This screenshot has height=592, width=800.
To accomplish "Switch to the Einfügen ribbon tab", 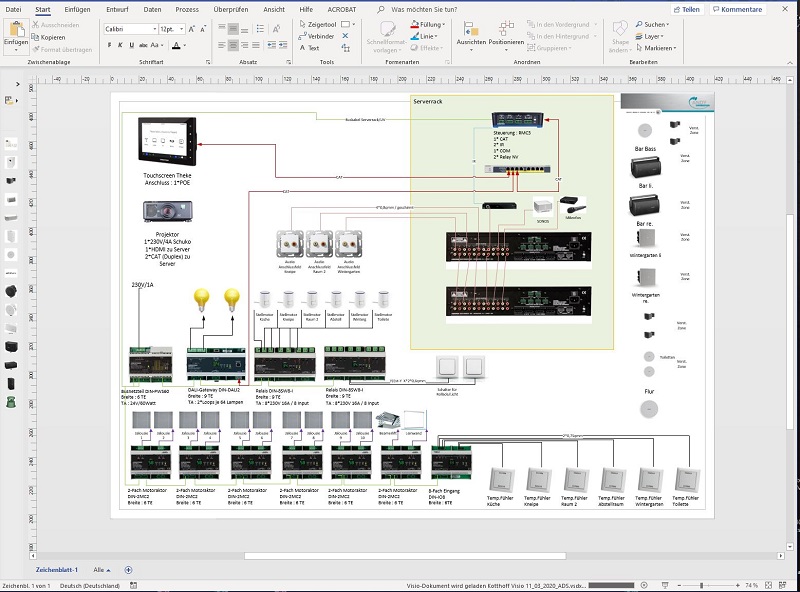I will [x=78, y=9].
